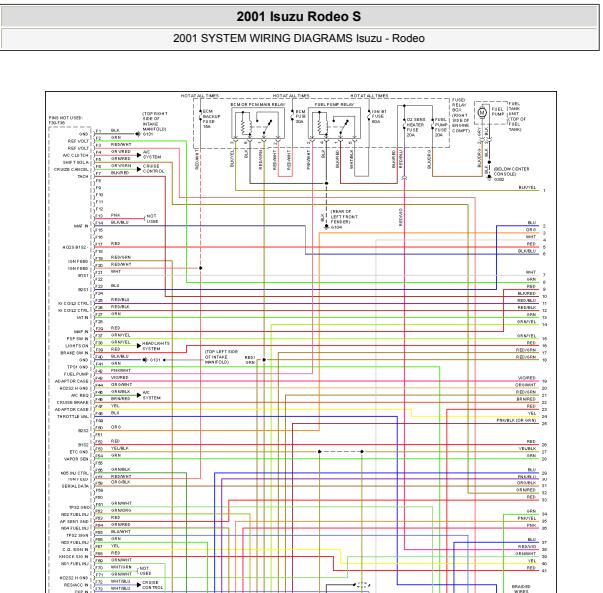Click the "PSP SW IN" pin label
Image resolution: width=603 pixels, height=593 pixels.
[77, 339]
